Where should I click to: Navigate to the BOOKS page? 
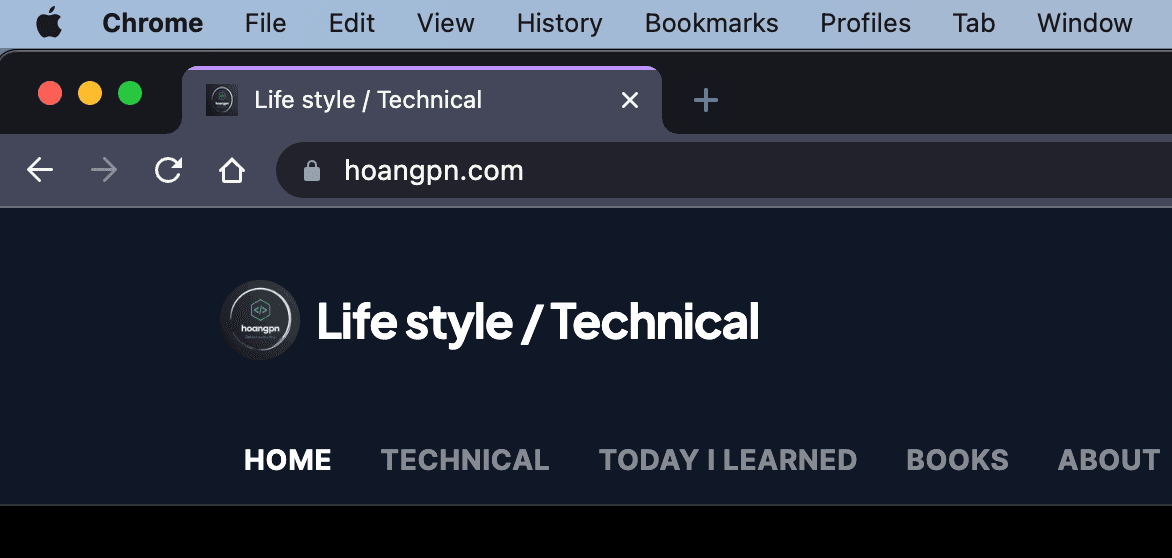957,460
